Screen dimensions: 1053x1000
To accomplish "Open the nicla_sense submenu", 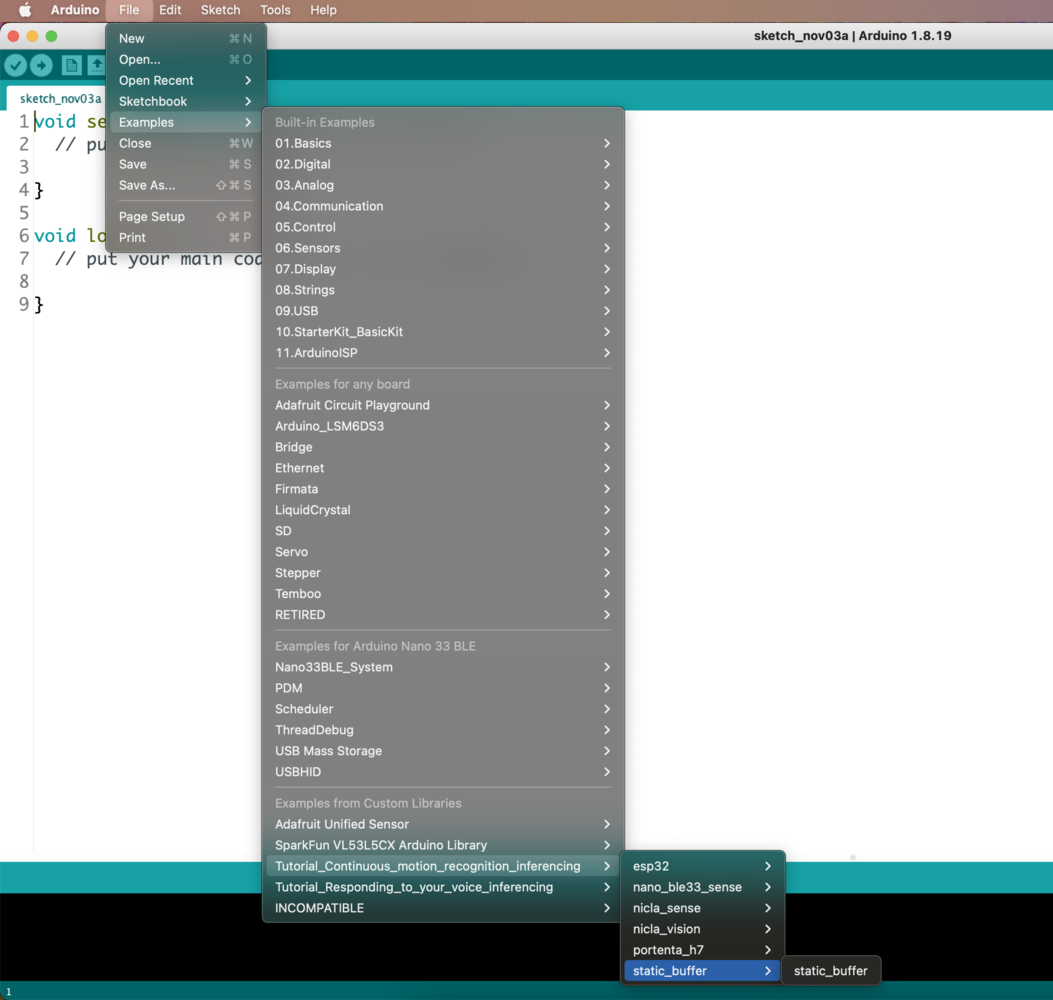I will tap(702, 908).
